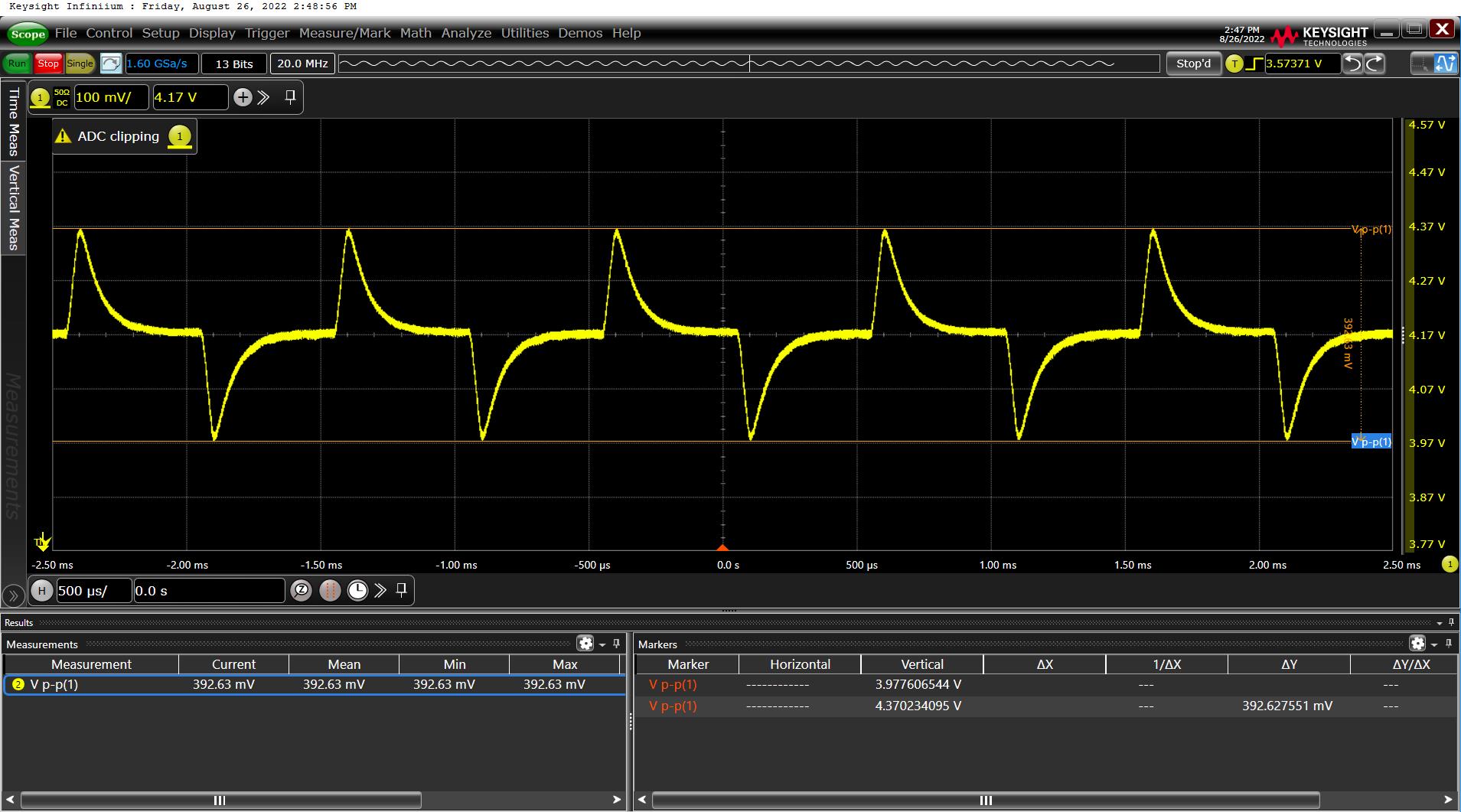Open the Markers panel dropdown arrow

[1434, 644]
